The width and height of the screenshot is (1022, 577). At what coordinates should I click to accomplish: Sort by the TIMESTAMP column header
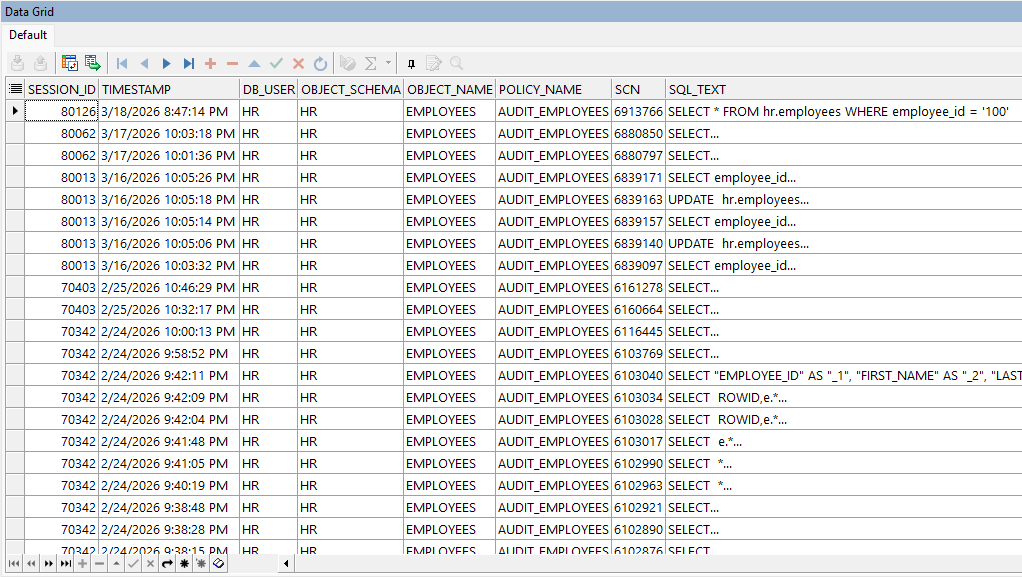coord(168,89)
